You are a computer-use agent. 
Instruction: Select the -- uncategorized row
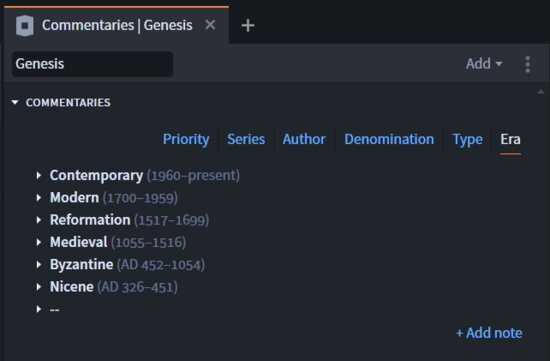pos(54,309)
